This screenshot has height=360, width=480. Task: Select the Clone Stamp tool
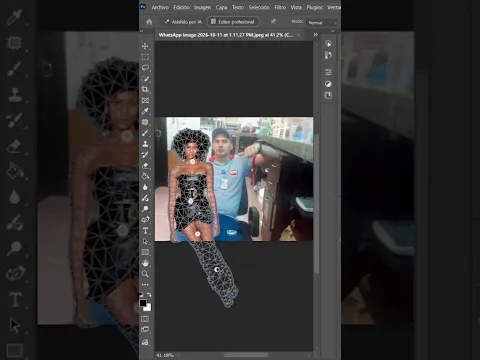[x=145, y=144]
